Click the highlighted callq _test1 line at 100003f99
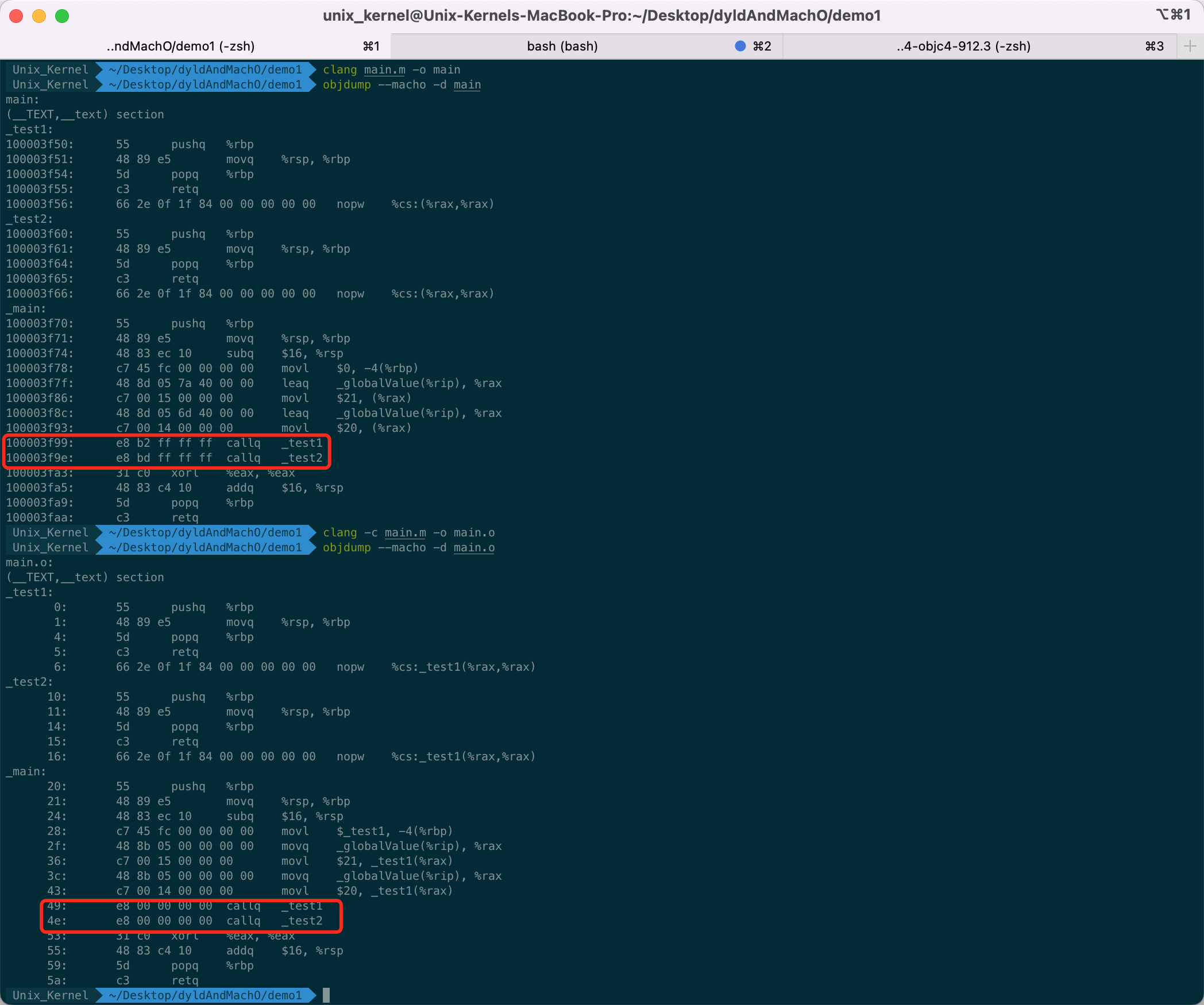This screenshot has height=1005, width=1204. pyautogui.click(x=165, y=443)
